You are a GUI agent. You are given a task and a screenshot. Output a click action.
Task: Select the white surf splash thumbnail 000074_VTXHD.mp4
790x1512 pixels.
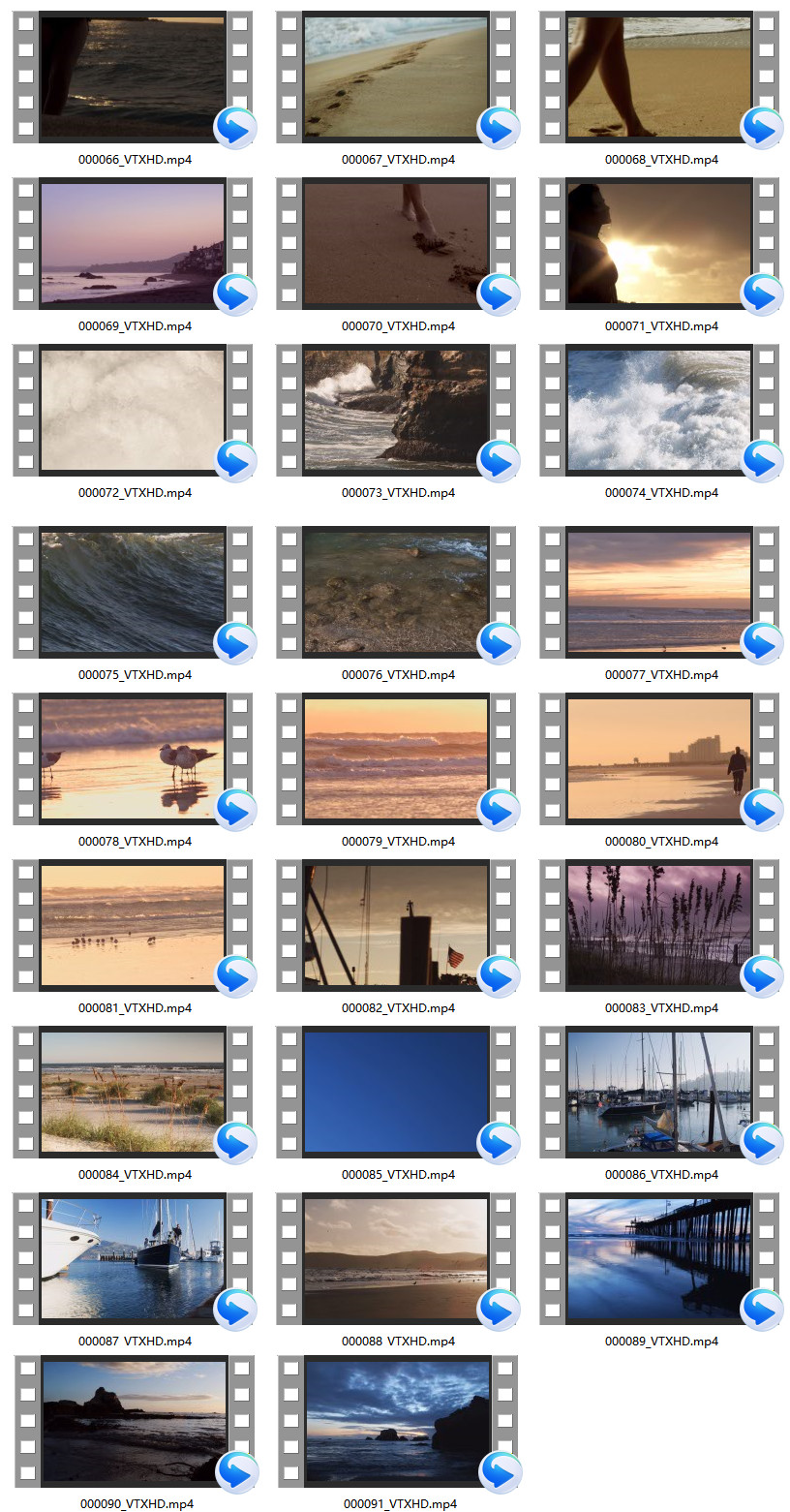[x=659, y=410]
